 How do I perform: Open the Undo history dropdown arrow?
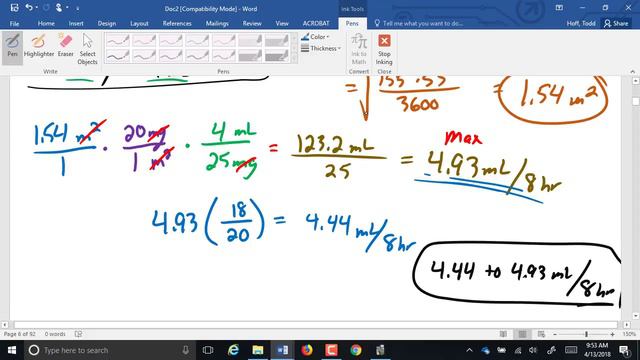point(36,8)
